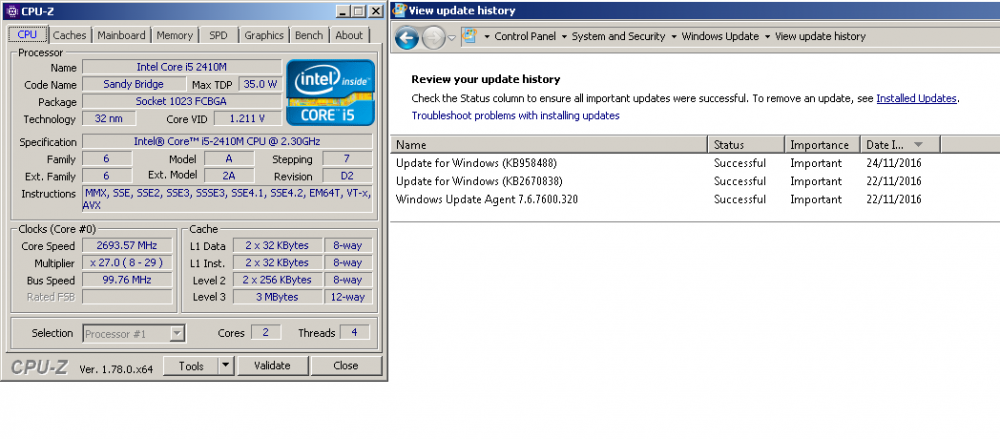Switch to the CPU tab
This screenshot has width=1000, height=439.
[x=27, y=34]
